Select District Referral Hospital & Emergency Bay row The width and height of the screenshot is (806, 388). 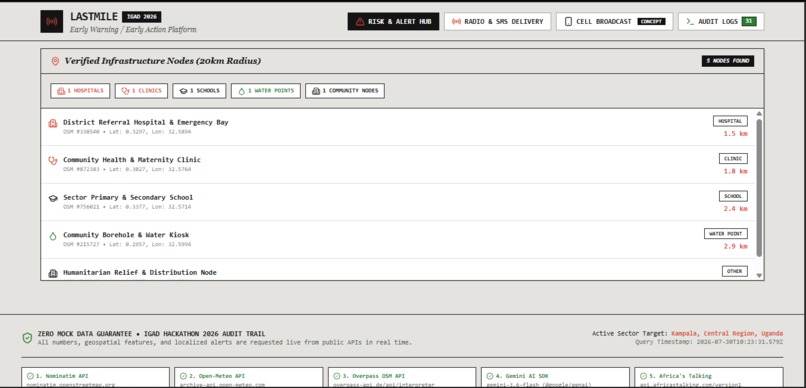pyautogui.click(x=398, y=127)
